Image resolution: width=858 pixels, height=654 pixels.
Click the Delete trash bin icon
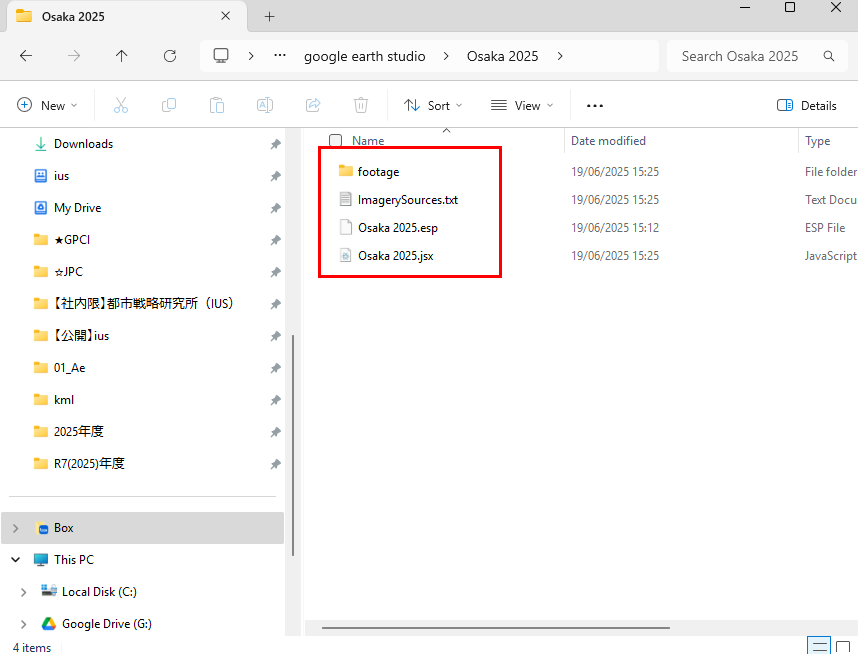361,105
